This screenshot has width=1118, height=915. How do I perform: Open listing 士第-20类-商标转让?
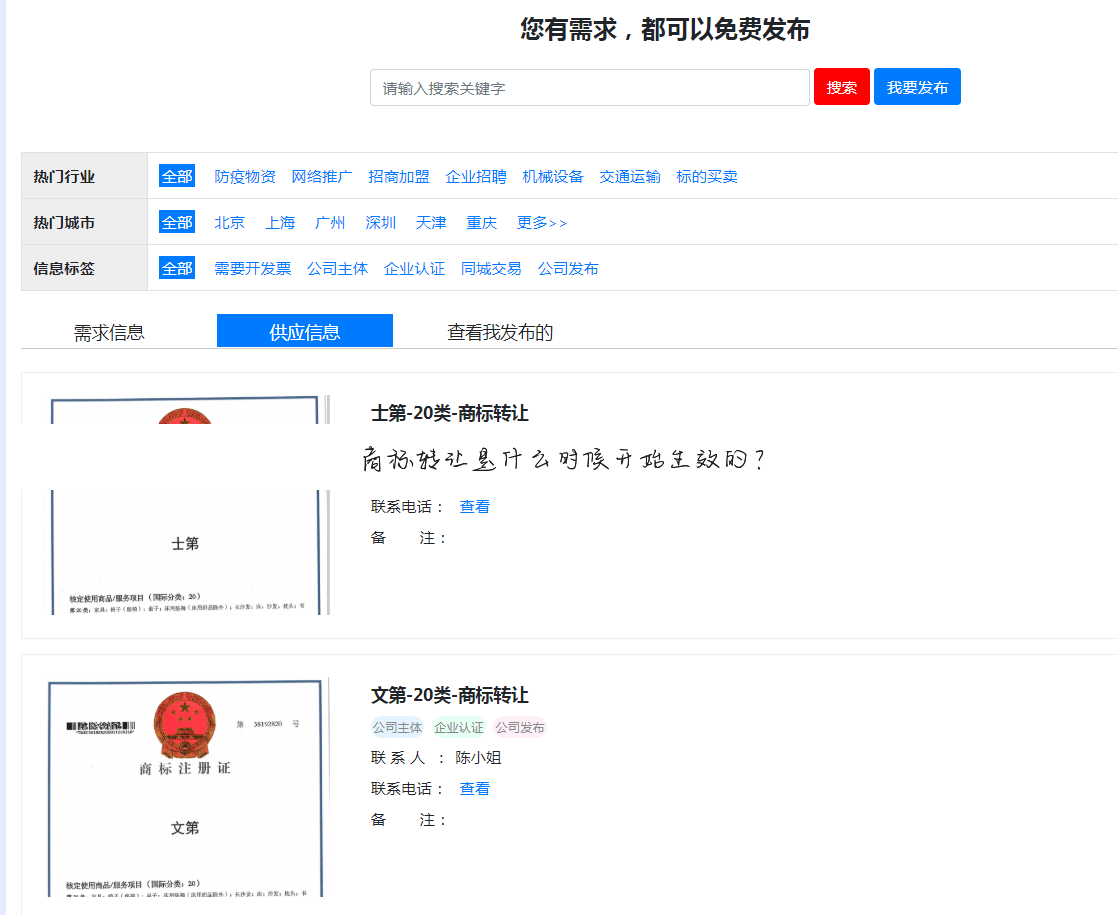click(450, 413)
